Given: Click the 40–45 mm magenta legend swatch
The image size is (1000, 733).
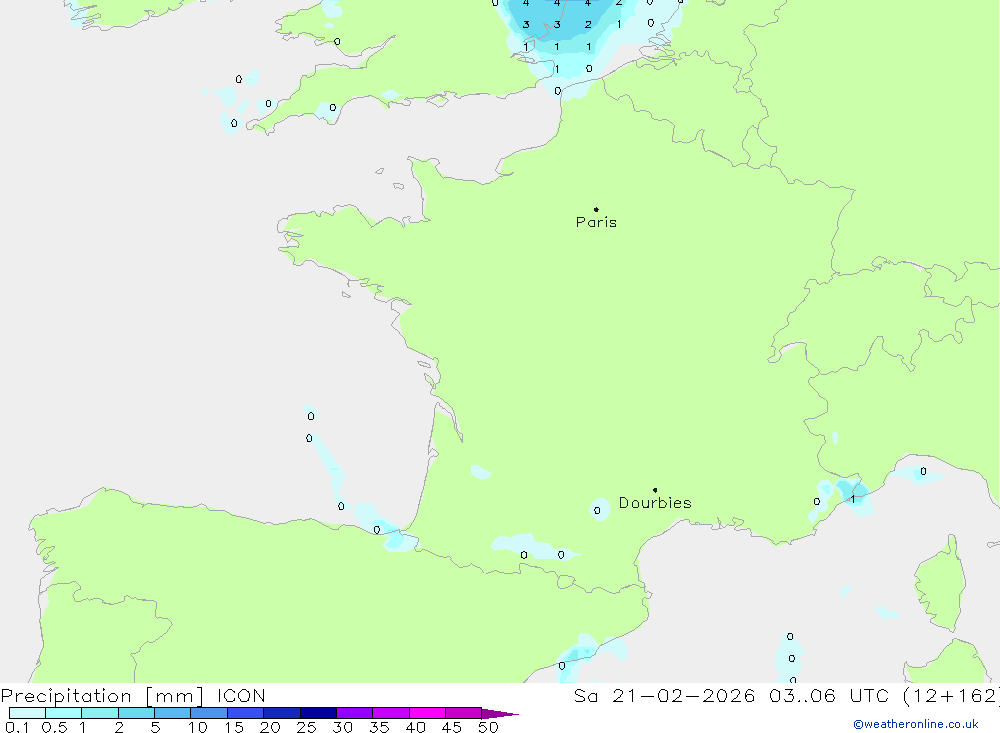Looking at the screenshot, I should (x=427, y=713).
